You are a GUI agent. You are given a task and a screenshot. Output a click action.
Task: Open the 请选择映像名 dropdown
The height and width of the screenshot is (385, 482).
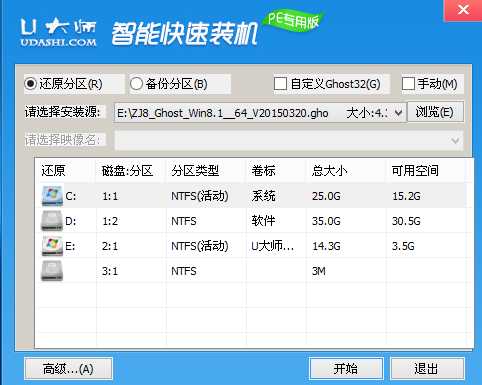pyautogui.click(x=289, y=141)
